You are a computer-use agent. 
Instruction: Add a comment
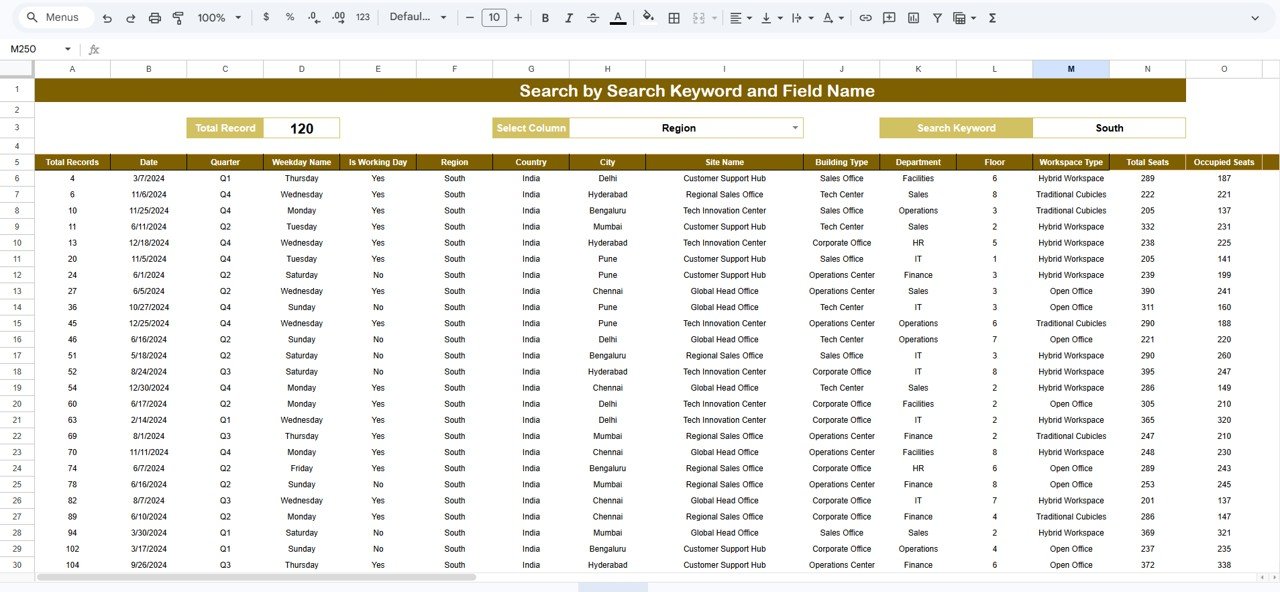(x=889, y=17)
